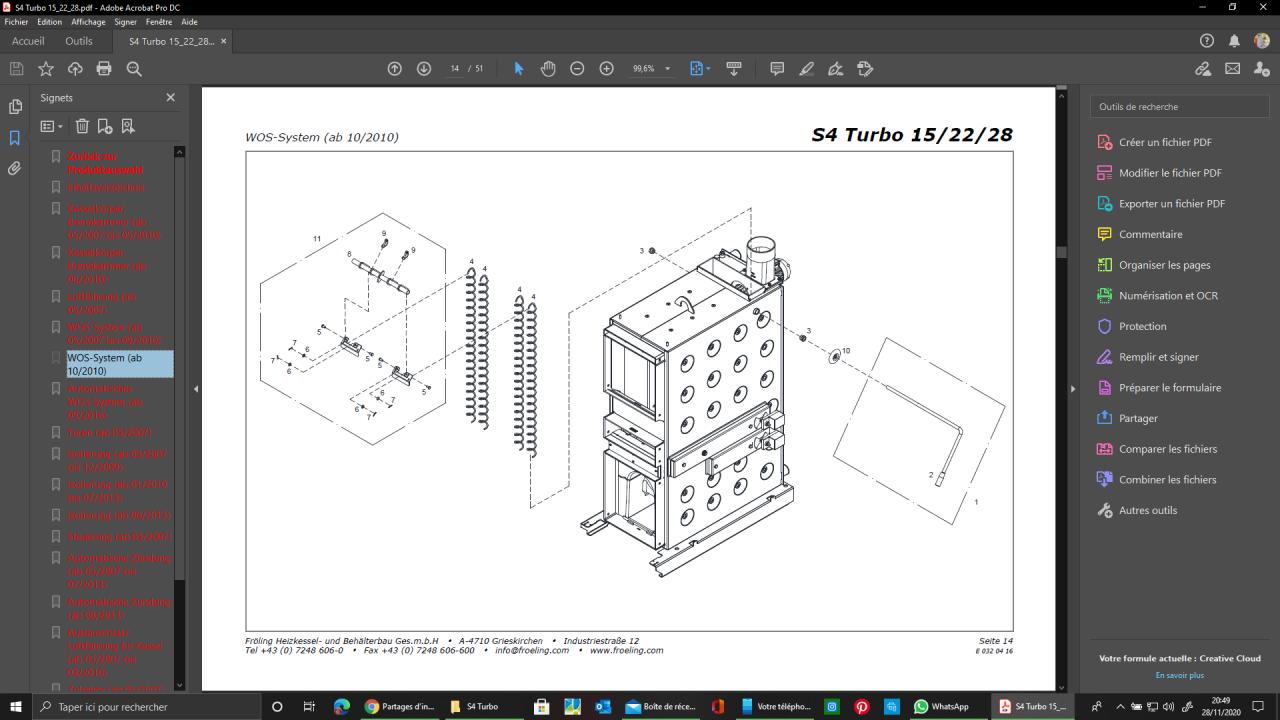Go to the next page
Image resolution: width=1280 pixels, height=720 pixels.
424,69
